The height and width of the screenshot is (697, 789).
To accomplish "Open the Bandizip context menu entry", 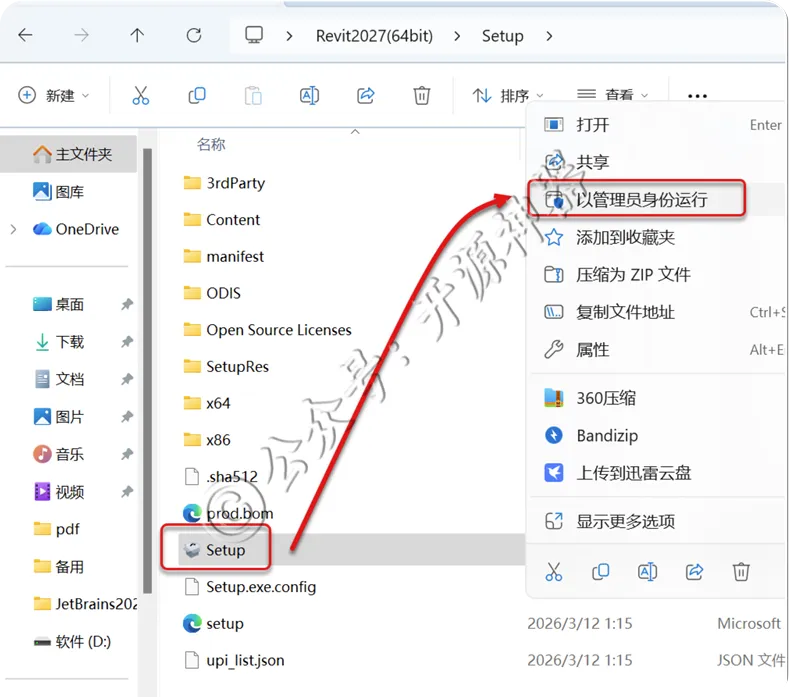I will [x=657, y=435].
